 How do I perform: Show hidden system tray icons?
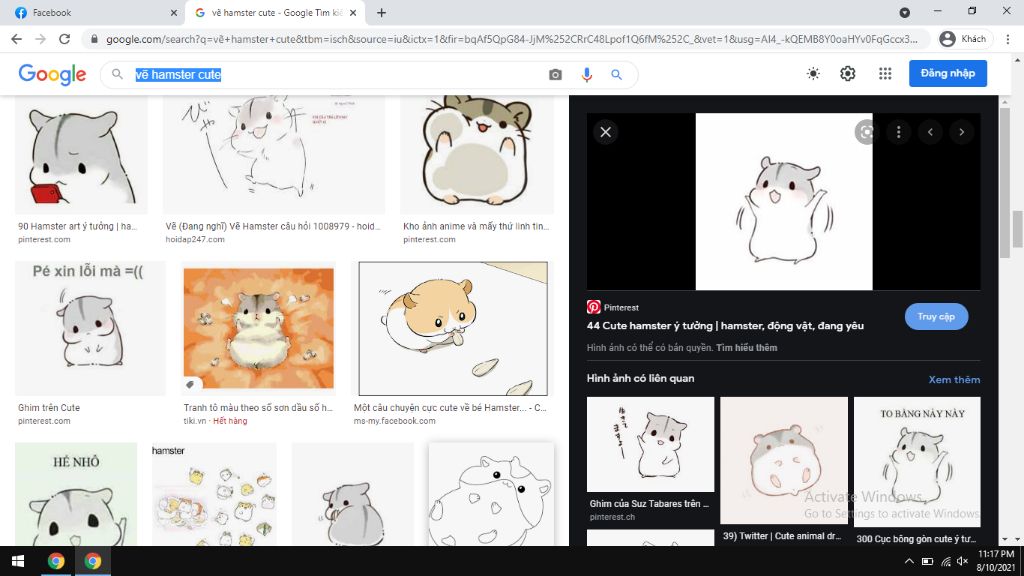point(909,561)
